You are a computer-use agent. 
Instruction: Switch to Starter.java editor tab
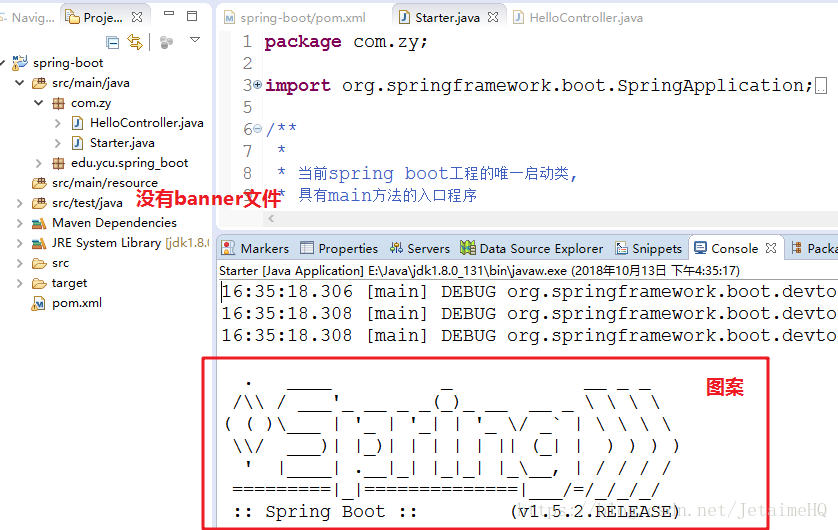click(447, 18)
